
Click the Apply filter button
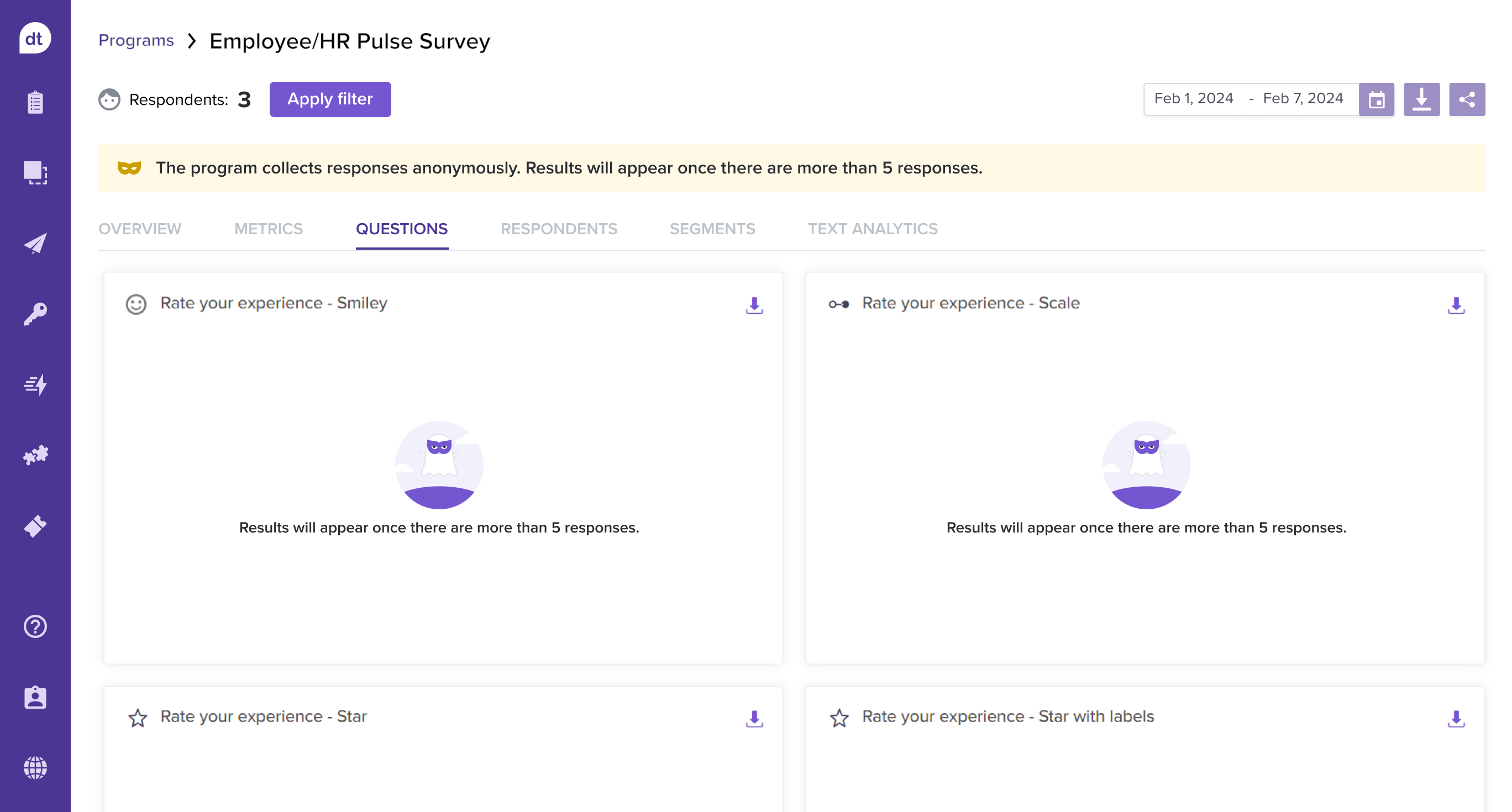point(330,99)
